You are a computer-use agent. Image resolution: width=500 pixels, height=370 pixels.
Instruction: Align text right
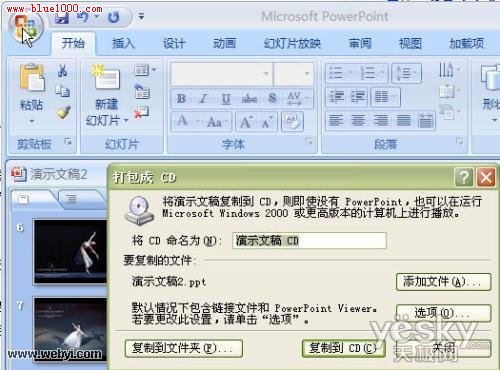click(381, 120)
